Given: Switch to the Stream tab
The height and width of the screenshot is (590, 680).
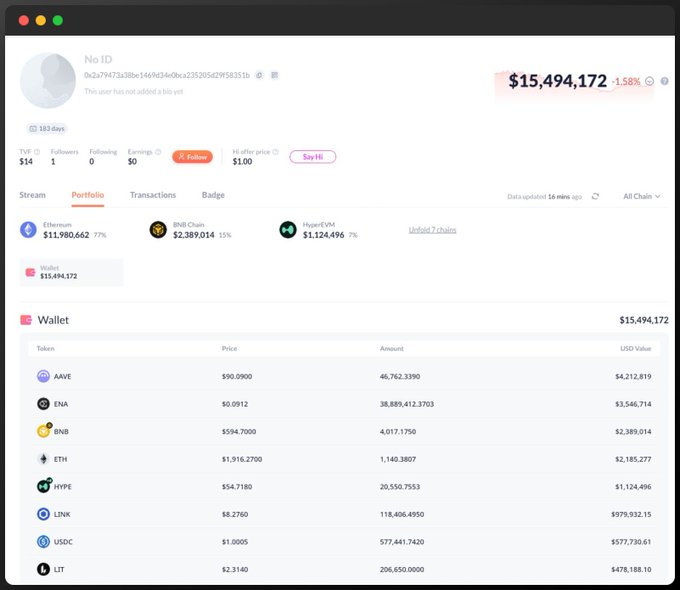Looking at the screenshot, I should [x=32, y=195].
